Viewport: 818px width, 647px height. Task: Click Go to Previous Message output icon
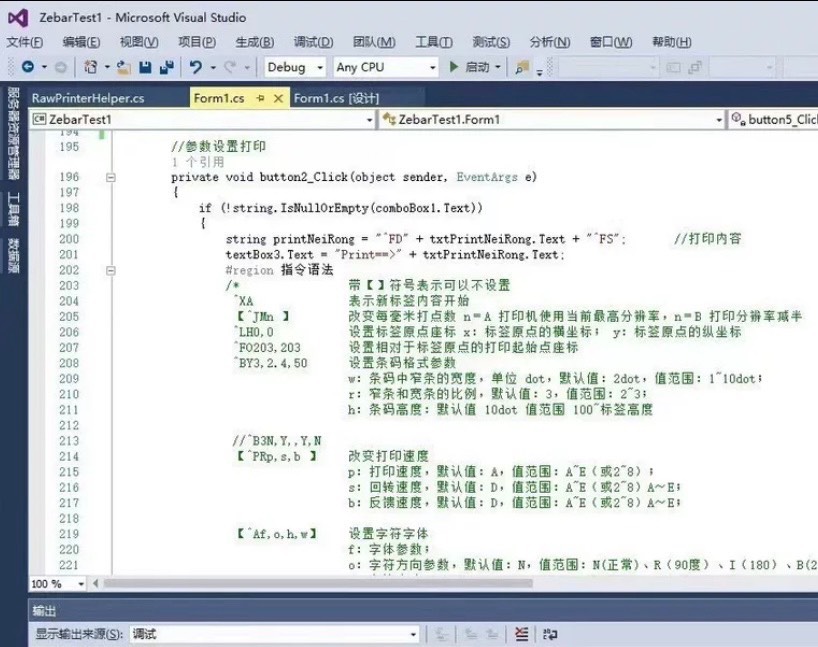(x=471, y=634)
